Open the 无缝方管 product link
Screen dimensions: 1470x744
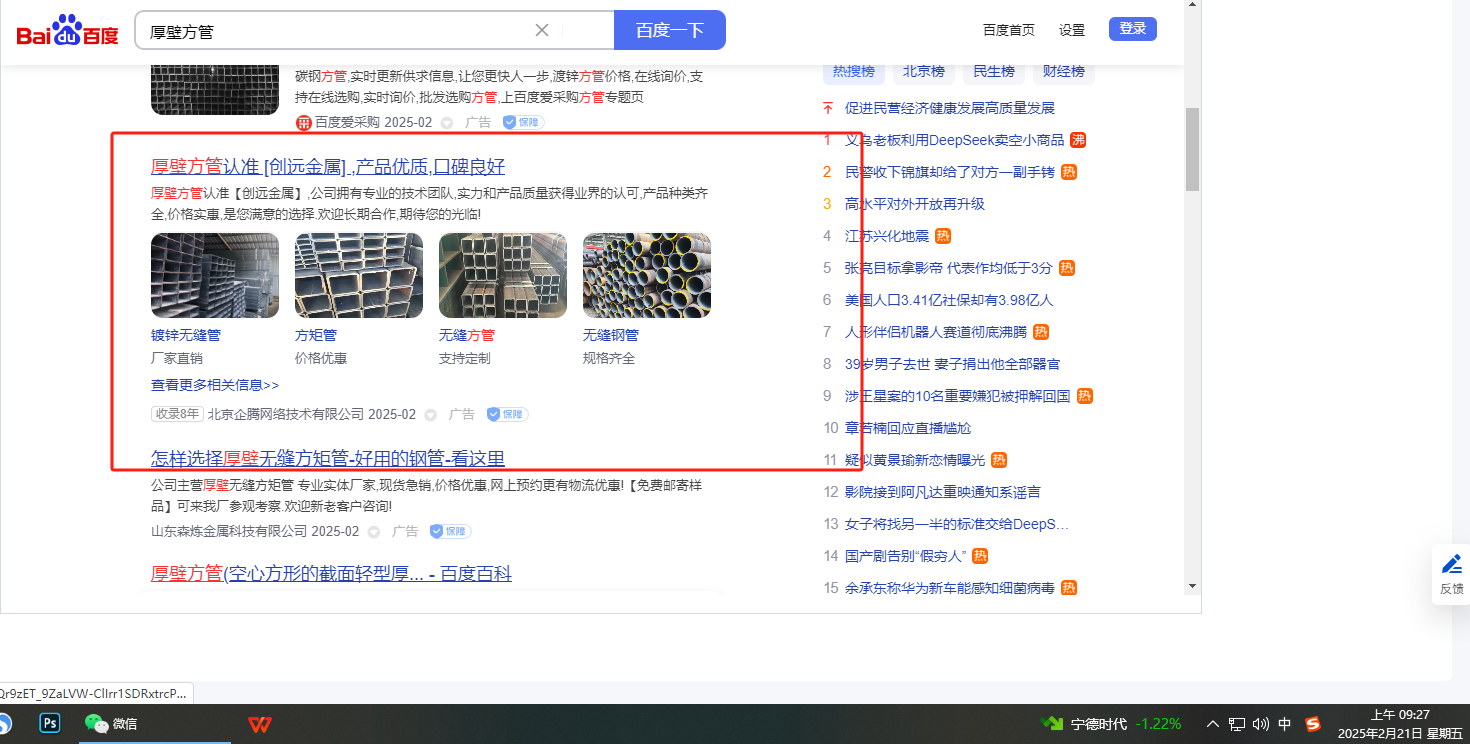pos(467,335)
